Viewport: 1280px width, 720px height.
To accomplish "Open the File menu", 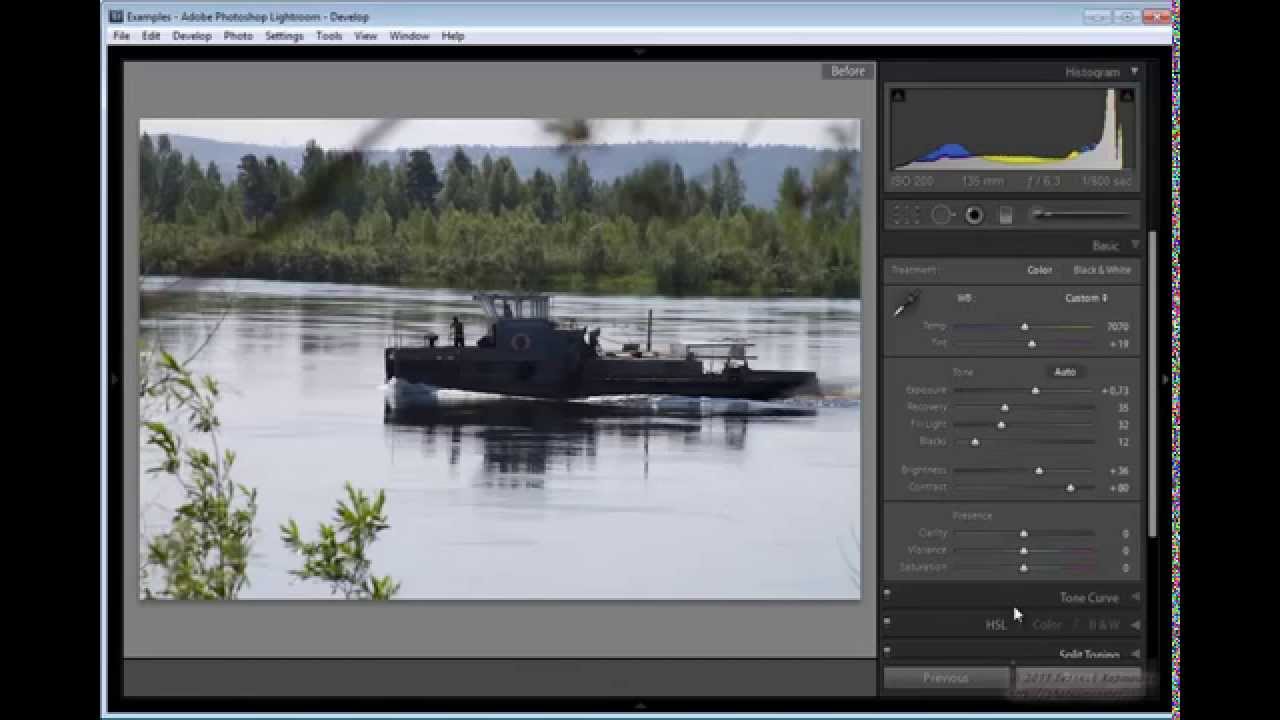I will tap(121, 36).
